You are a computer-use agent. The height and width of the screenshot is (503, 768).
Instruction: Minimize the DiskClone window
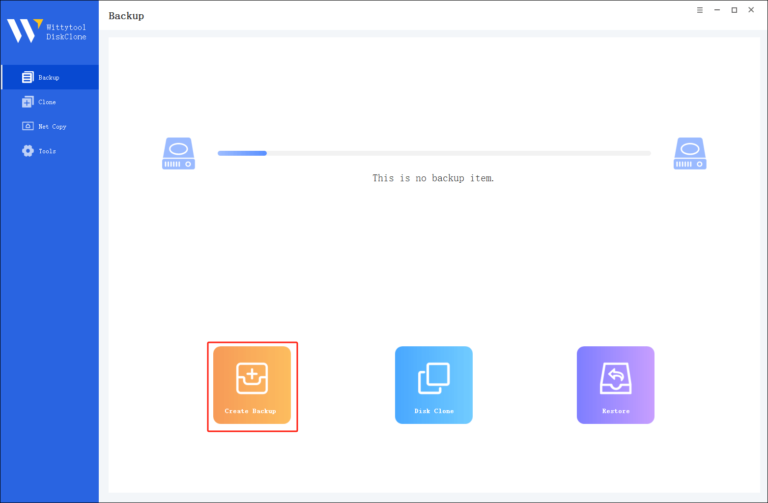(x=717, y=10)
